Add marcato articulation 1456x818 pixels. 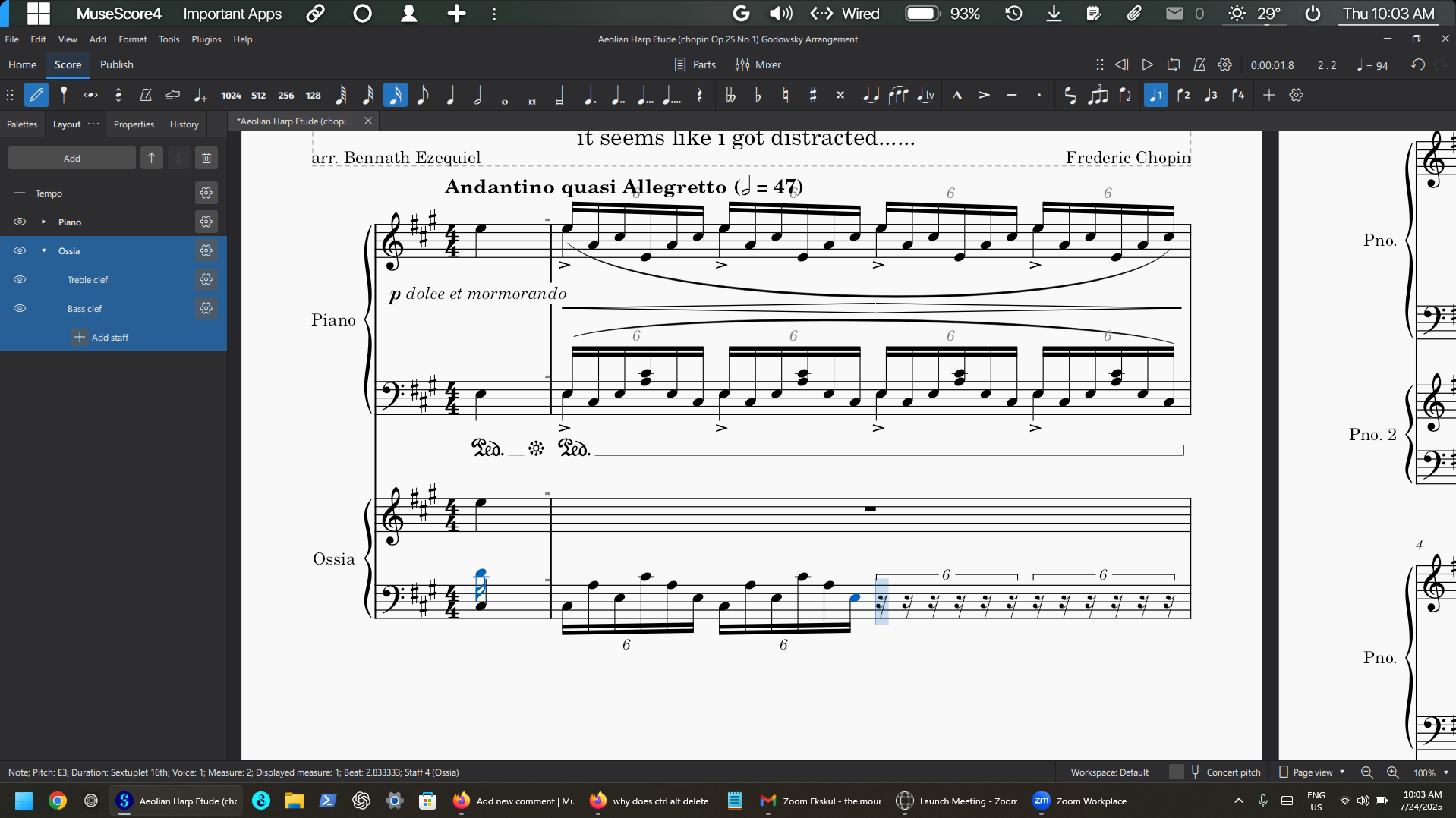pos(956,96)
